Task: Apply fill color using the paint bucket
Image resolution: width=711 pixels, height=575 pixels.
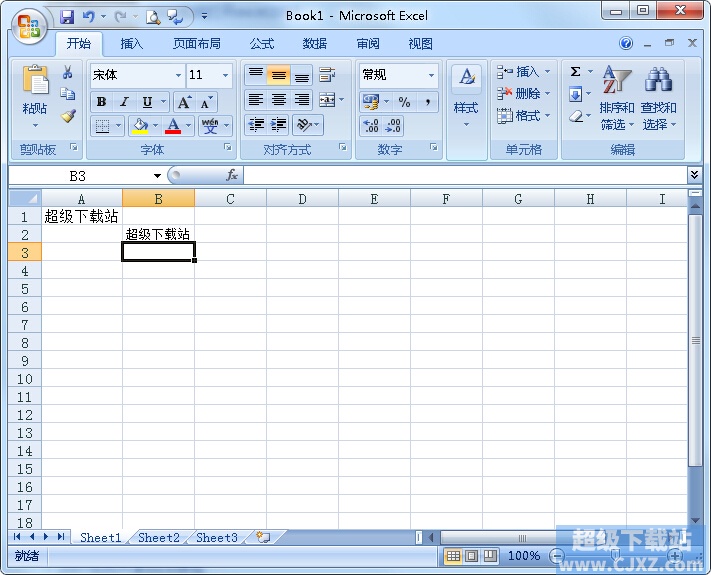Action: pos(140,126)
